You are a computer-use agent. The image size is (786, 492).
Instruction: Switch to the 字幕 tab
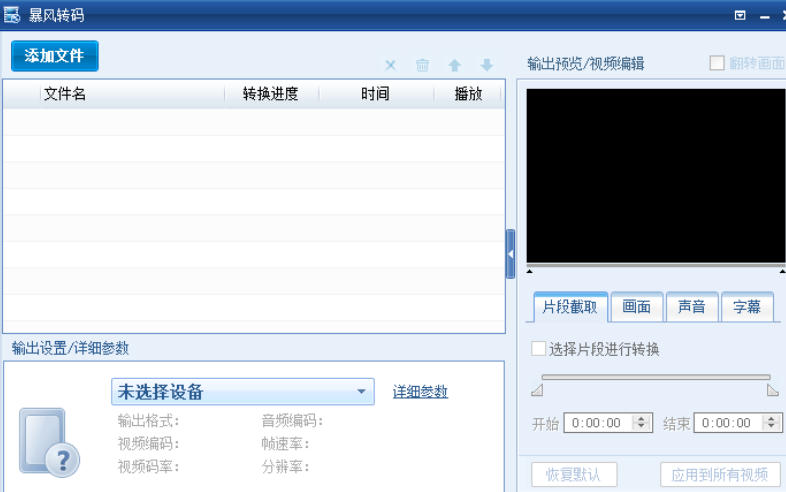click(747, 306)
